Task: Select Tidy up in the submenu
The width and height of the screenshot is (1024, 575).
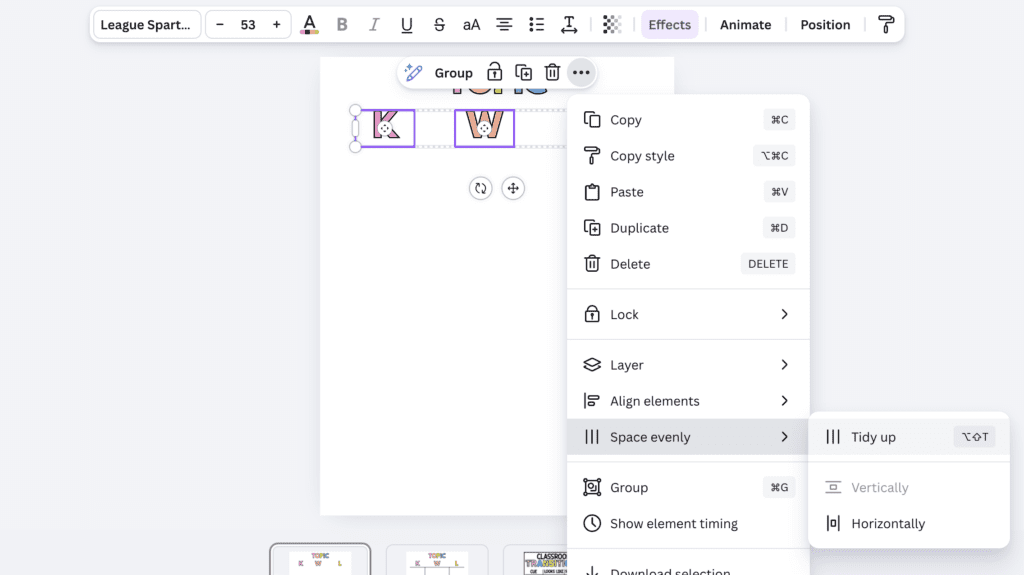Action: [908, 436]
